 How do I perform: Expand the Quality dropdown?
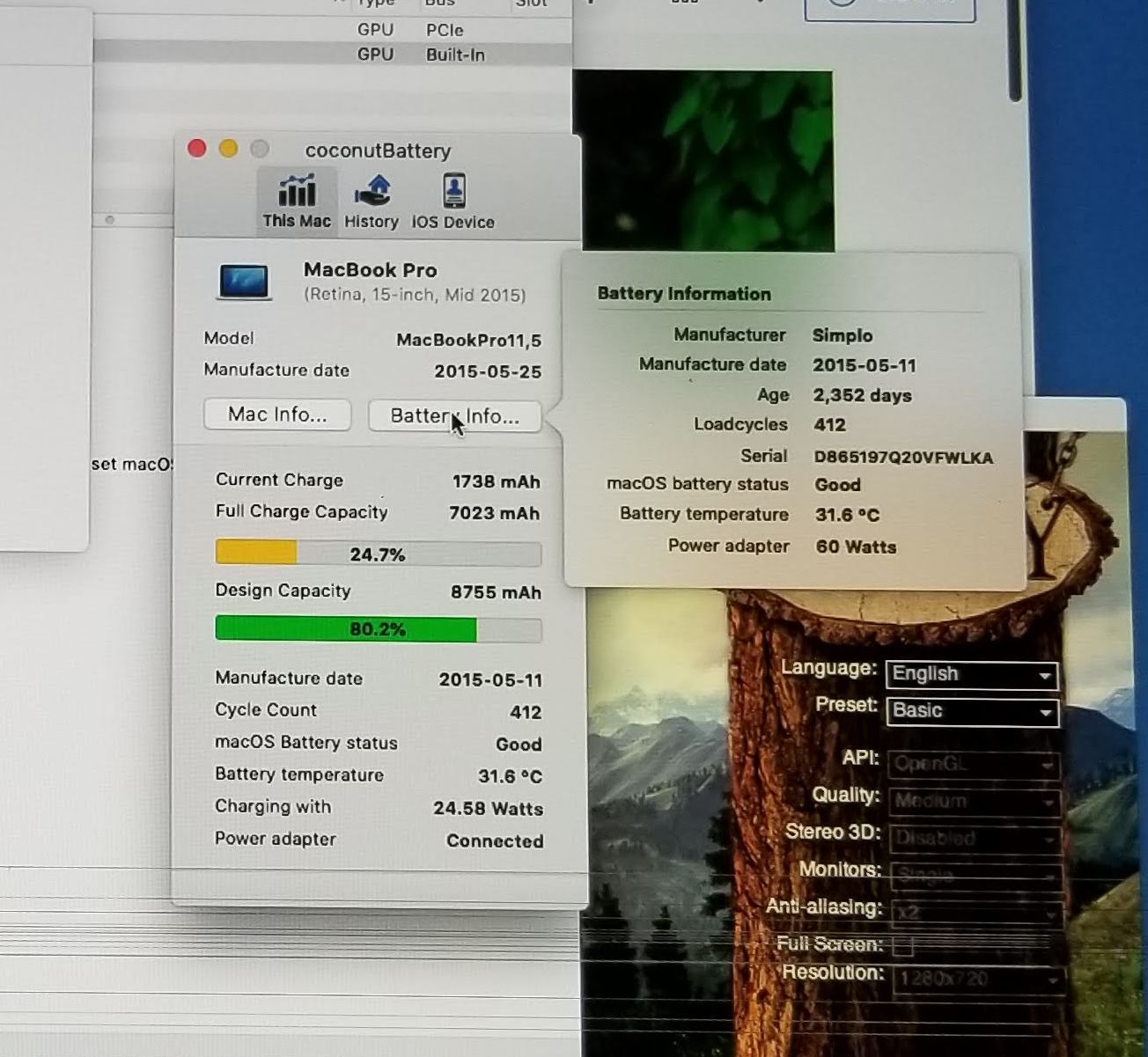pos(973,801)
